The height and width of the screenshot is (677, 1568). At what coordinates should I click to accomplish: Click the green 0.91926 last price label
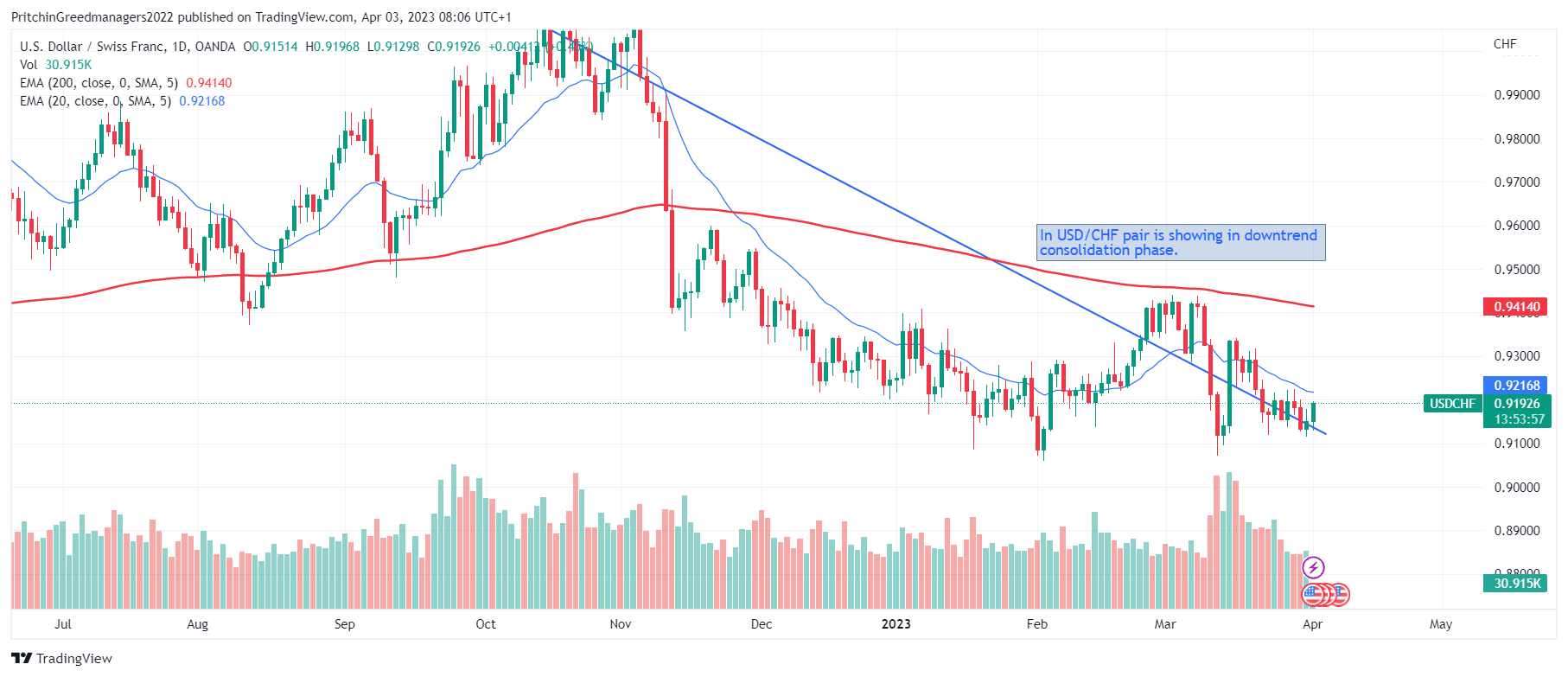click(x=1517, y=404)
